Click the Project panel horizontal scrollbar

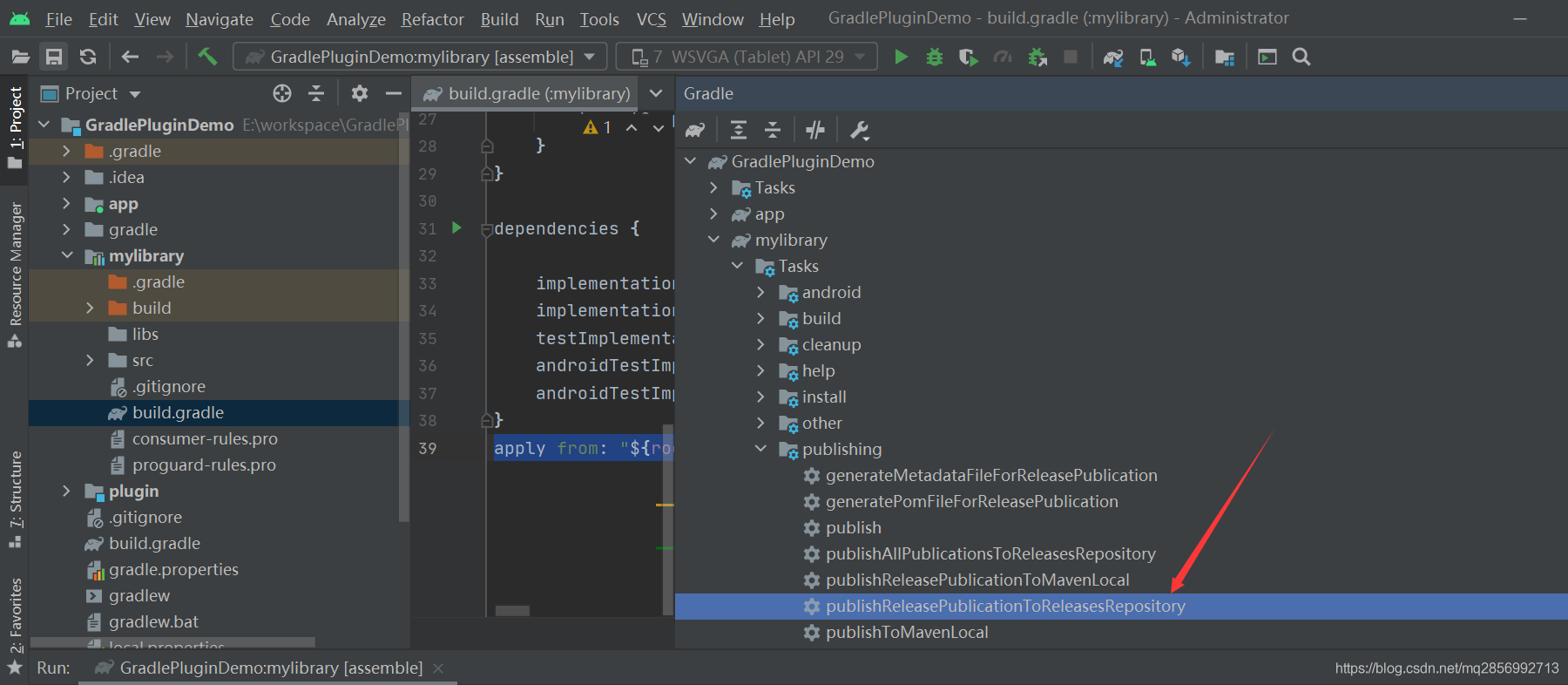click(172, 643)
